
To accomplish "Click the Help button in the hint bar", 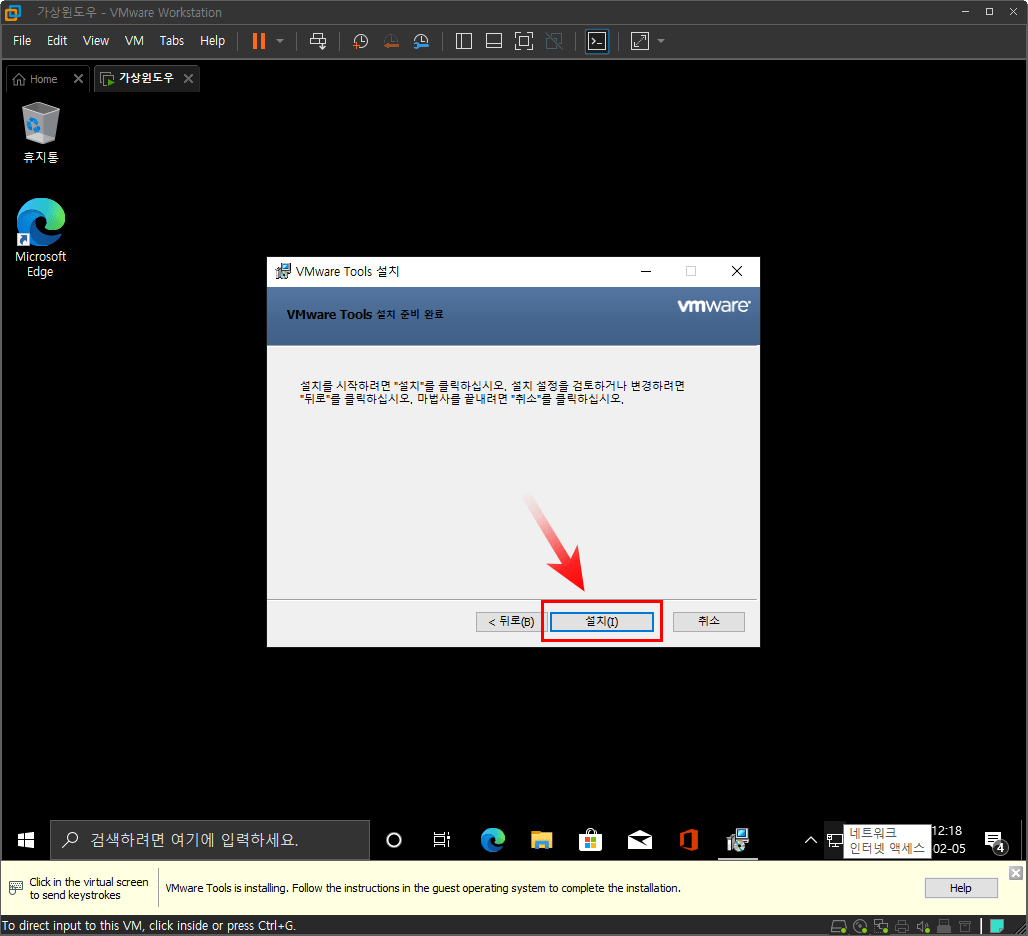I will tap(960, 888).
